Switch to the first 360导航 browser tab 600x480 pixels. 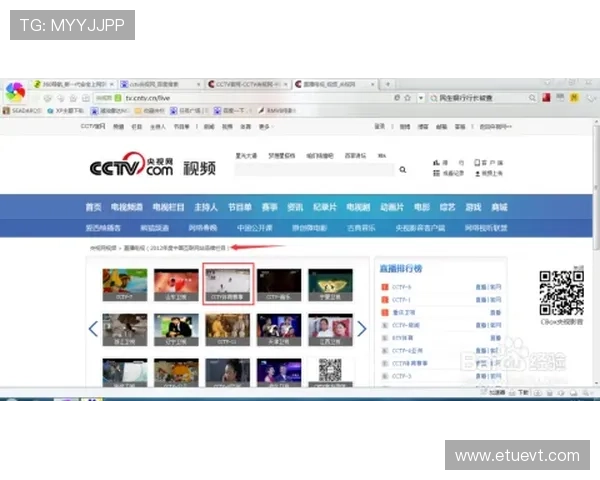click(74, 84)
